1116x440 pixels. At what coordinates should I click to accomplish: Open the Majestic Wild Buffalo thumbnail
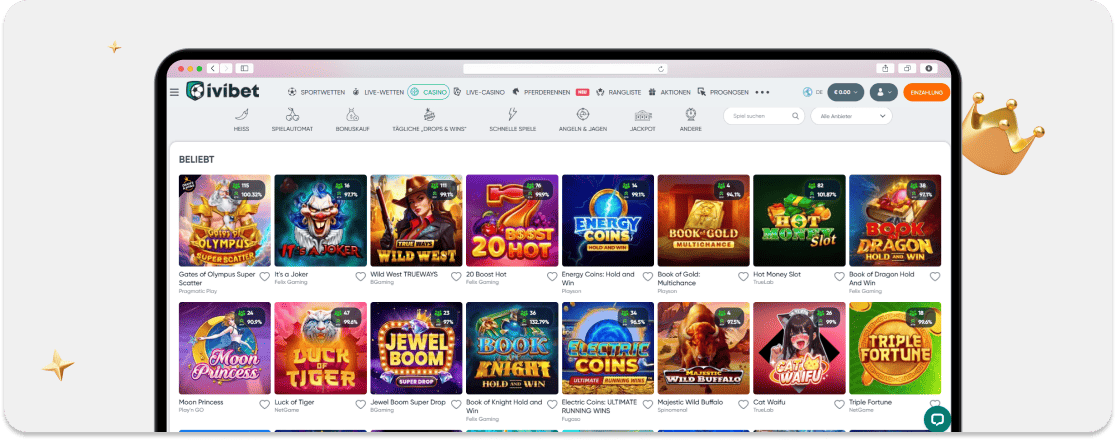(x=704, y=348)
